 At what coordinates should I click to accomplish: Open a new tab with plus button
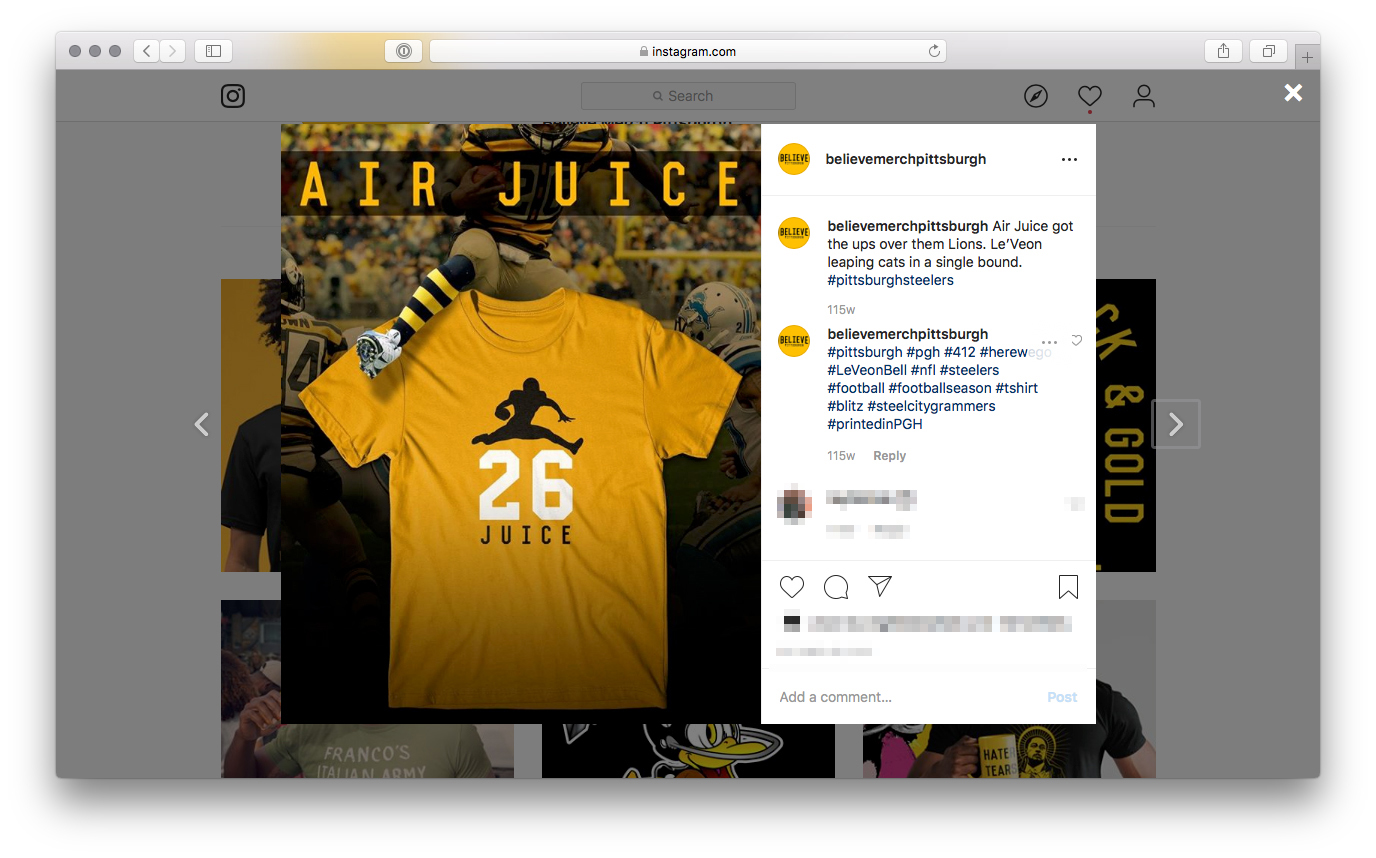[1307, 57]
